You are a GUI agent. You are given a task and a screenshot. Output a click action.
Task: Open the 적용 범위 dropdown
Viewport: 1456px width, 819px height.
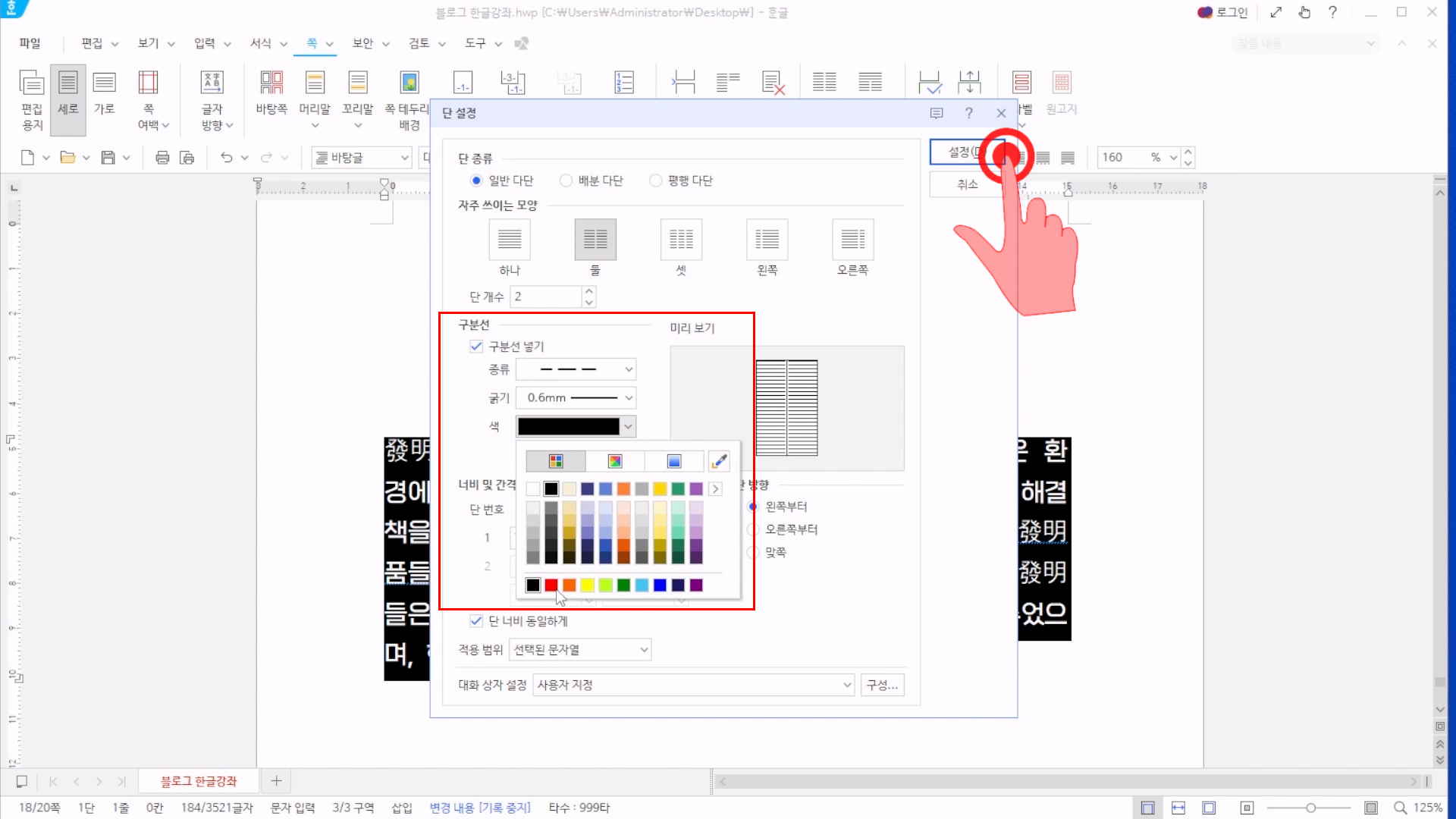click(580, 650)
